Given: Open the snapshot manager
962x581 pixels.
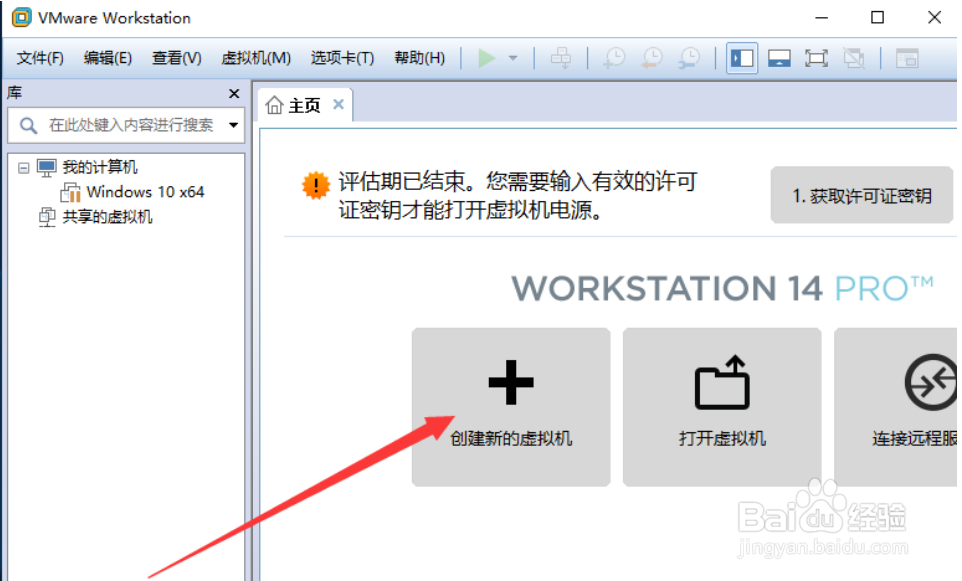Looking at the screenshot, I should pyautogui.click(x=689, y=58).
